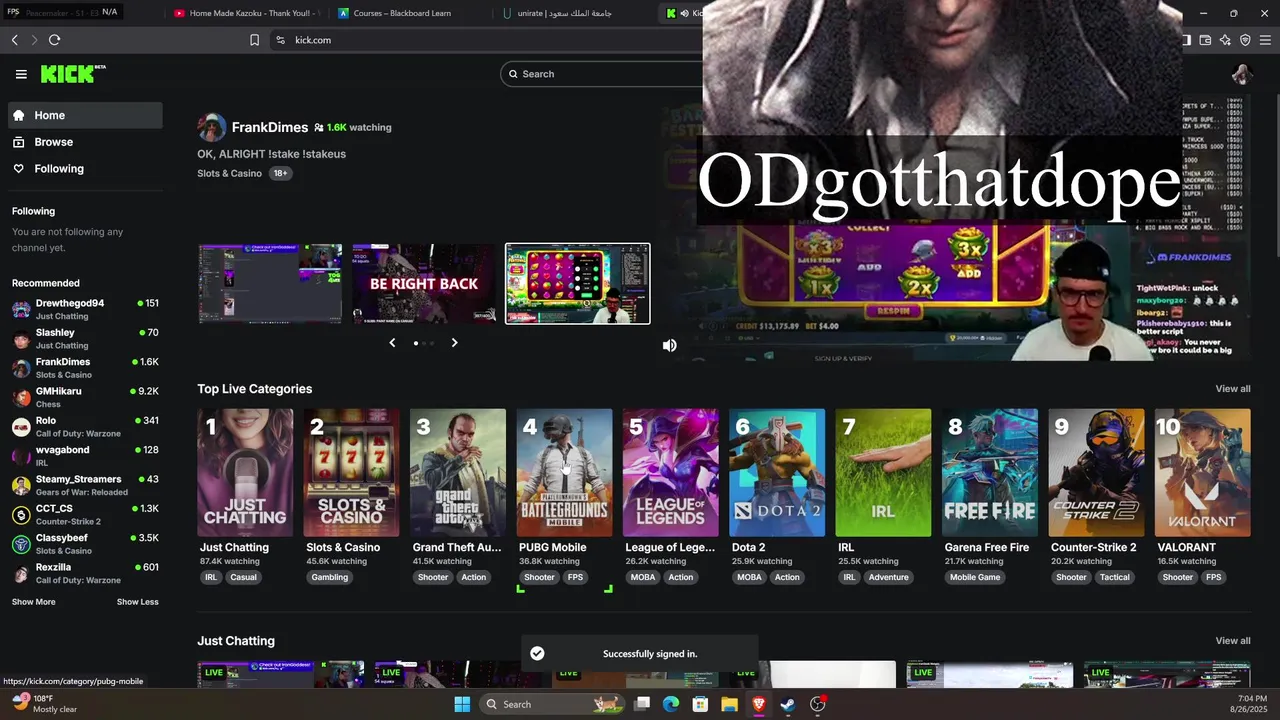Viewport: 1280px width, 720px height.
Task: Click Mobile Game tag under Garena Free Fire
Action: pyautogui.click(x=975, y=577)
